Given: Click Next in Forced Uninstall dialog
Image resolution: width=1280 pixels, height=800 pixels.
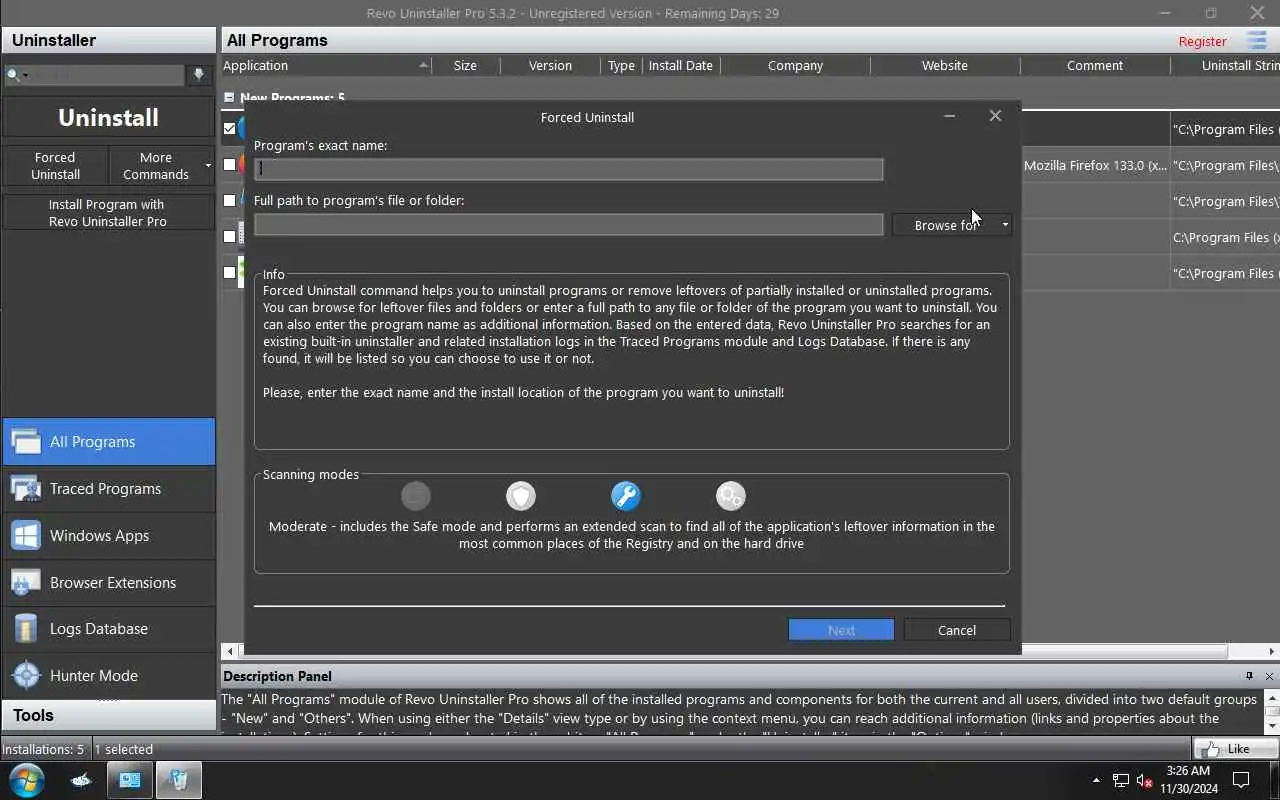Looking at the screenshot, I should coord(841,630).
